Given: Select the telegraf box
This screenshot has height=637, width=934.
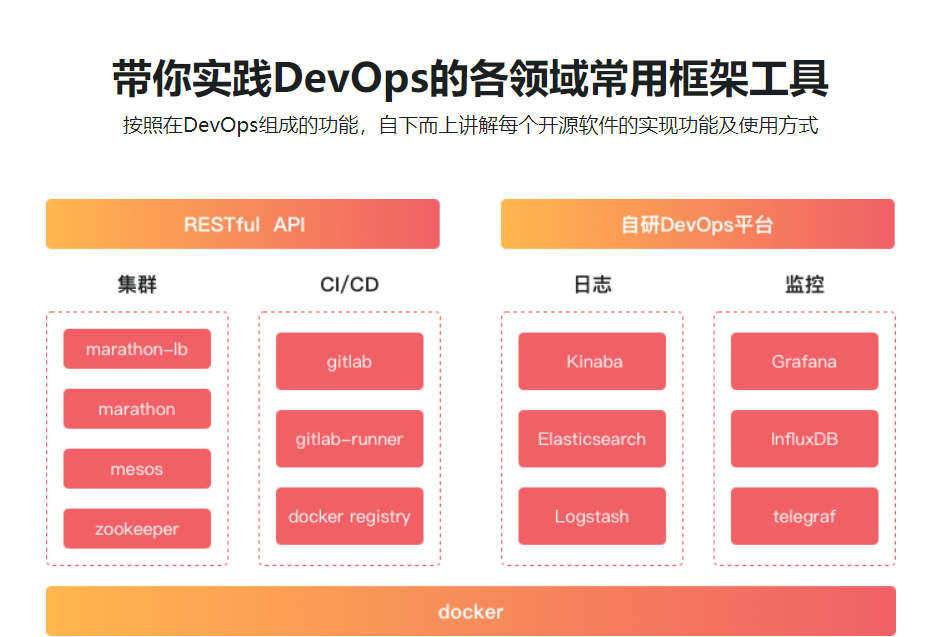Looking at the screenshot, I should click(805, 516).
